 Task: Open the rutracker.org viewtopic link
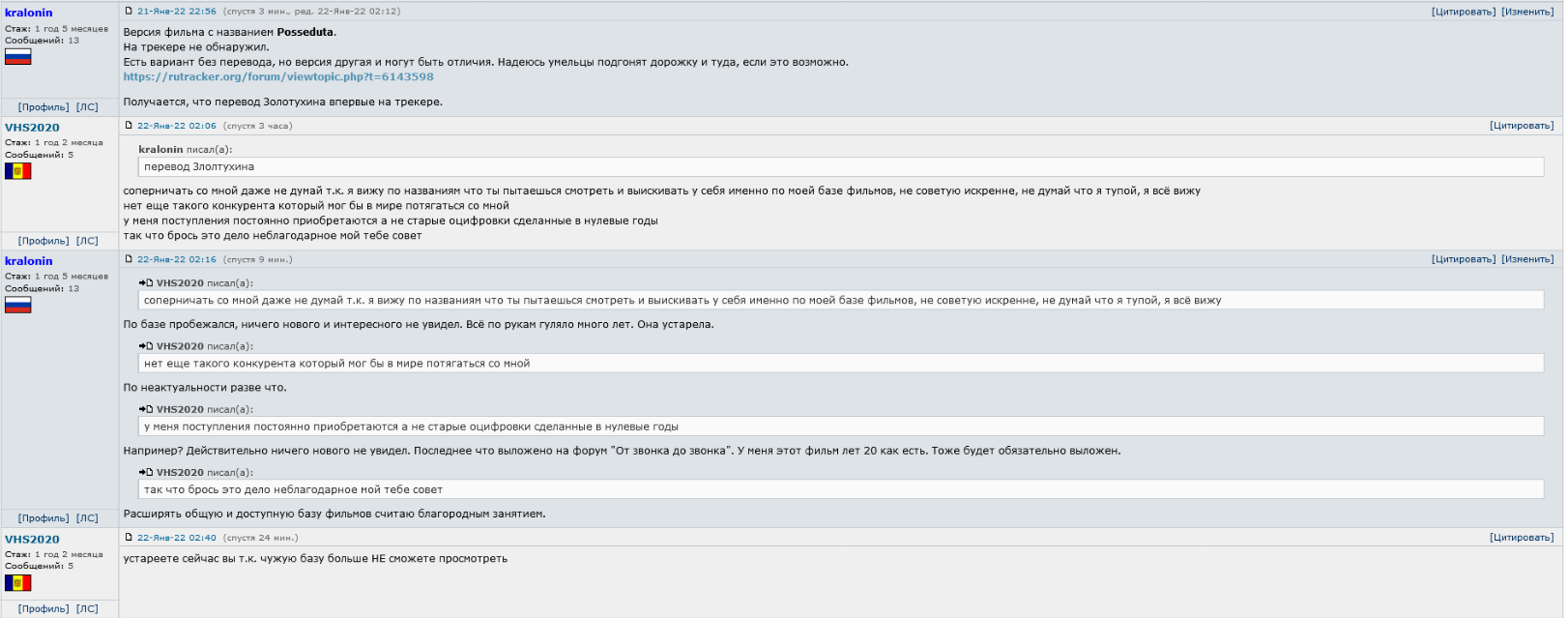click(x=278, y=76)
